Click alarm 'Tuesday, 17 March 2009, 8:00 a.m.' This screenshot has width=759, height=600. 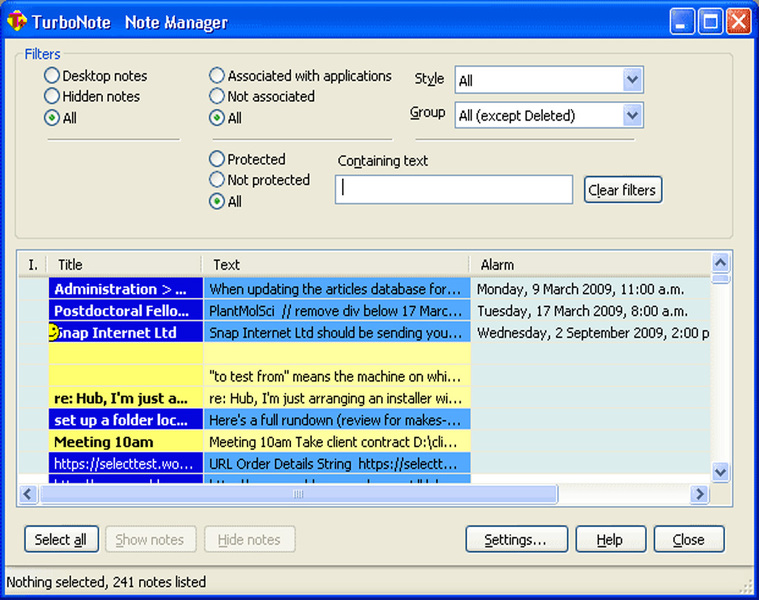(582, 311)
